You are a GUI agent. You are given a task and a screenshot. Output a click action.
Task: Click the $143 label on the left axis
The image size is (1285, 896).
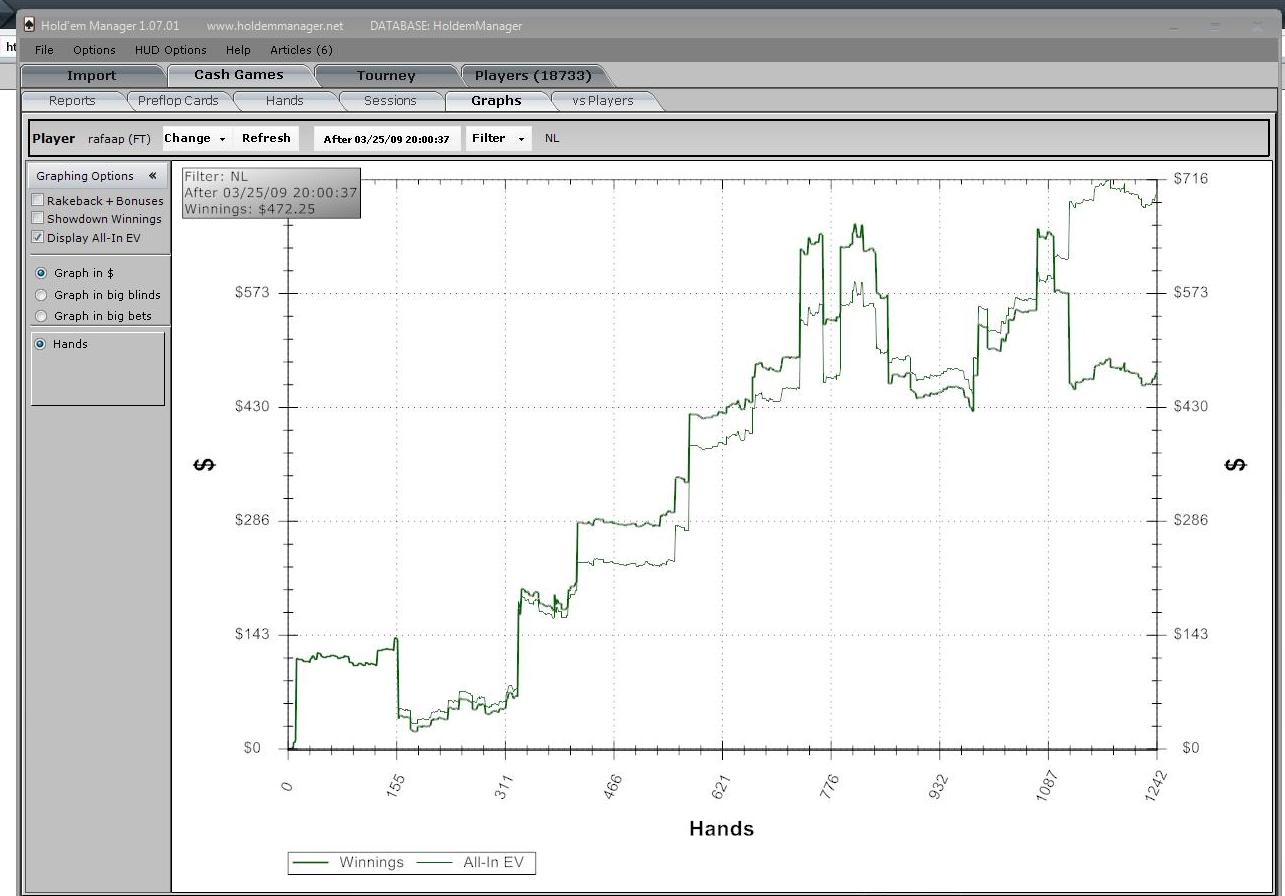pos(252,634)
